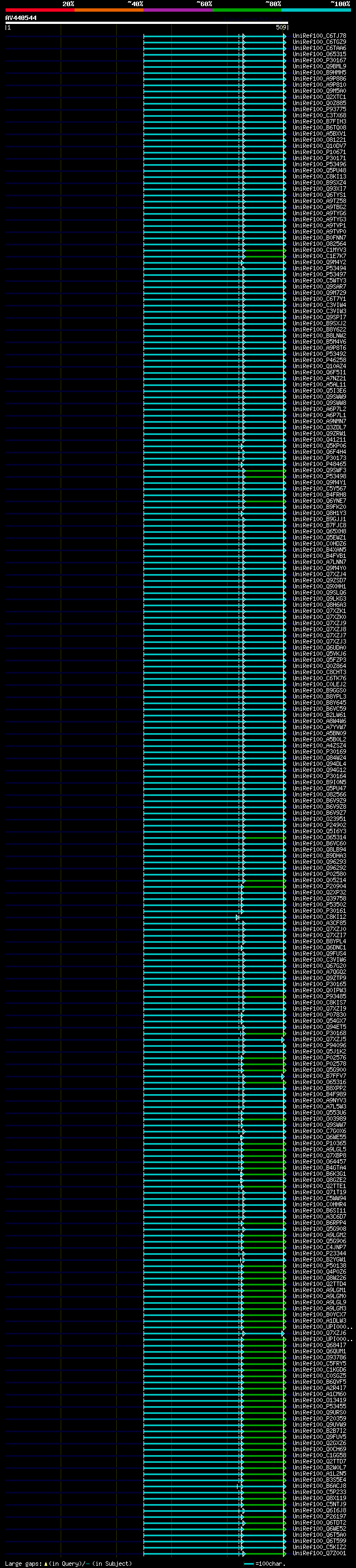Click the purple ~60% identity legend segment

(x=179, y=10)
